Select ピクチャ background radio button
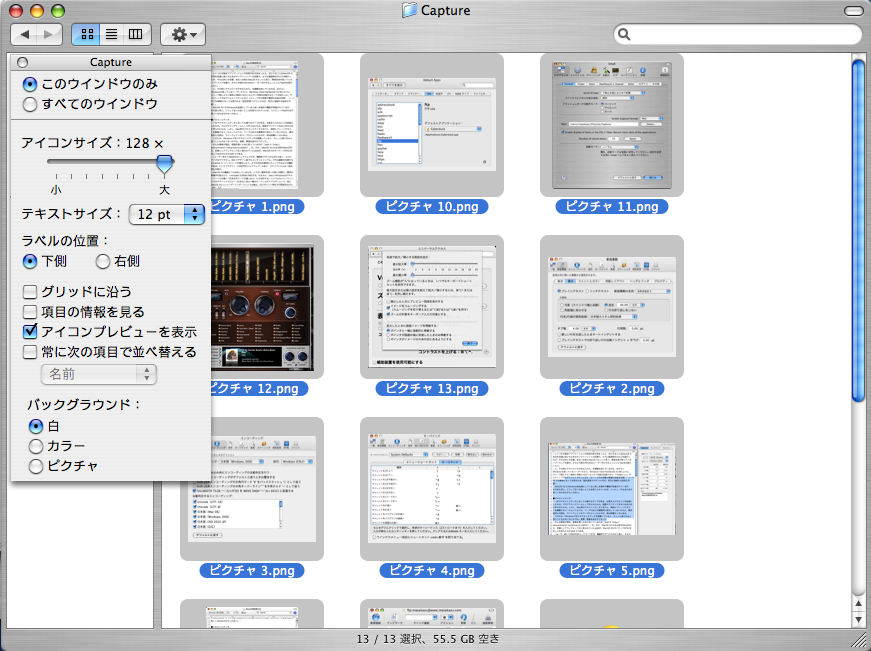This screenshot has width=871, height=651. pyautogui.click(x=36, y=466)
